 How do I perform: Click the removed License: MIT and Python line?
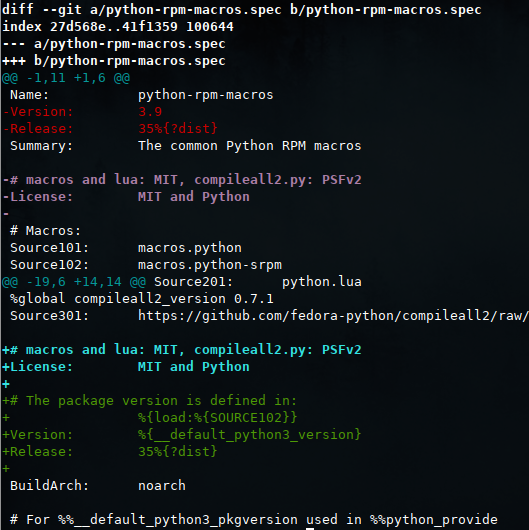126,196
